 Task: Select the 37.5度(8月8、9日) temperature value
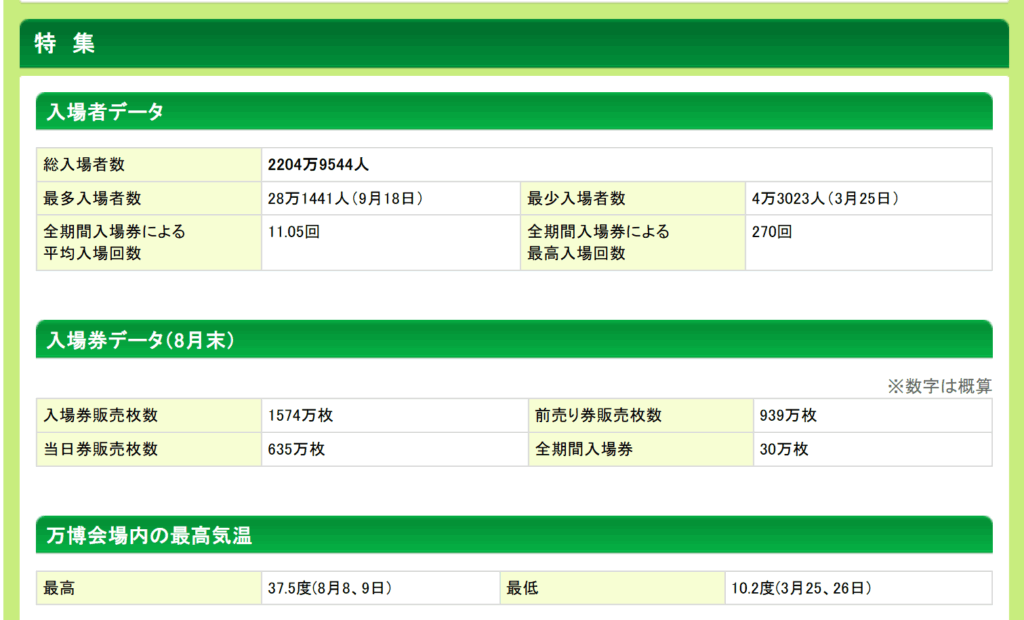pyautogui.click(x=328, y=589)
